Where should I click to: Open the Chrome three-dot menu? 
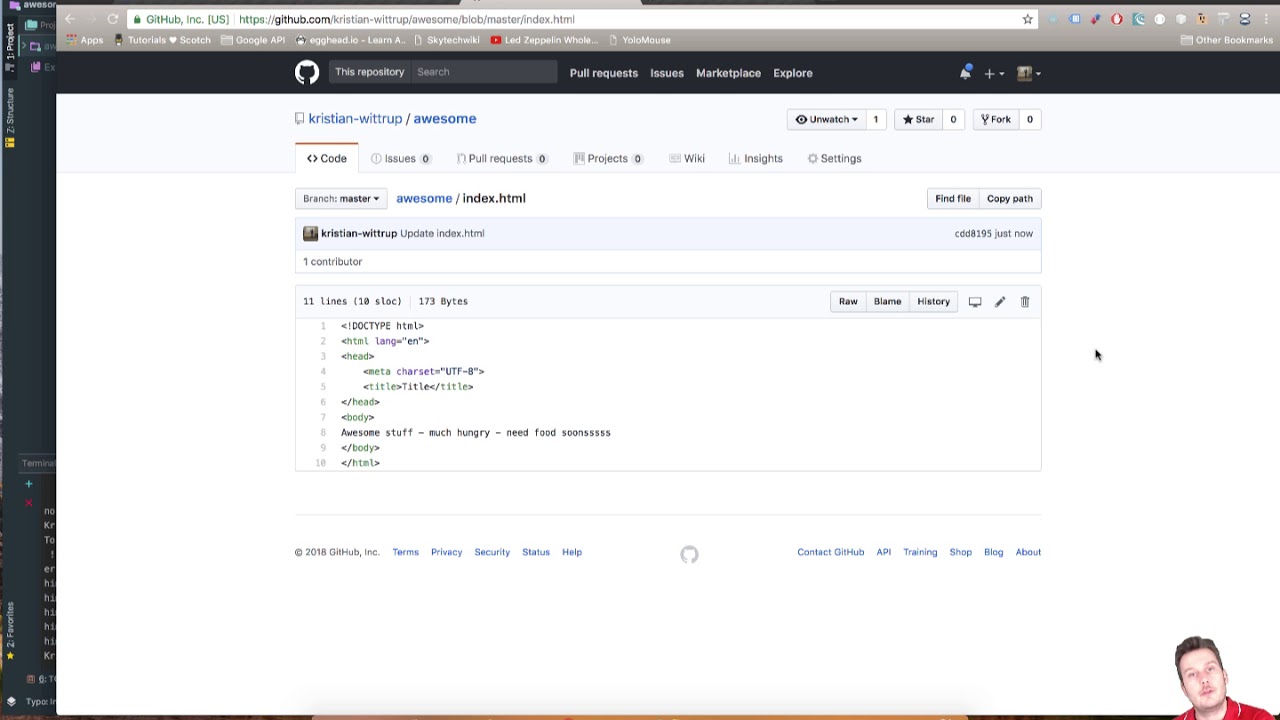click(x=1266, y=19)
